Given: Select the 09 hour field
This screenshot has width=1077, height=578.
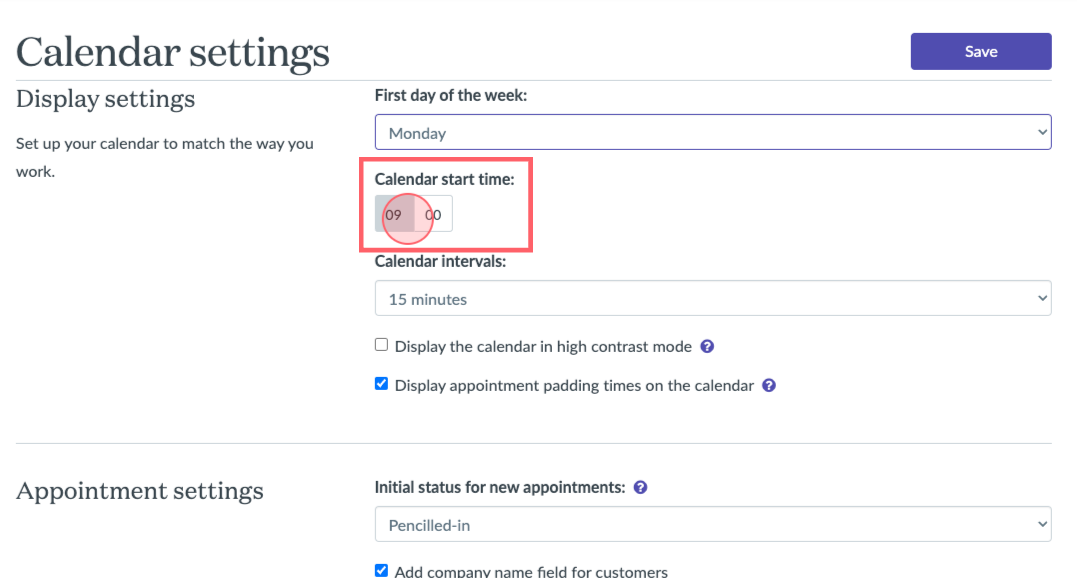Looking at the screenshot, I should tap(394, 214).
